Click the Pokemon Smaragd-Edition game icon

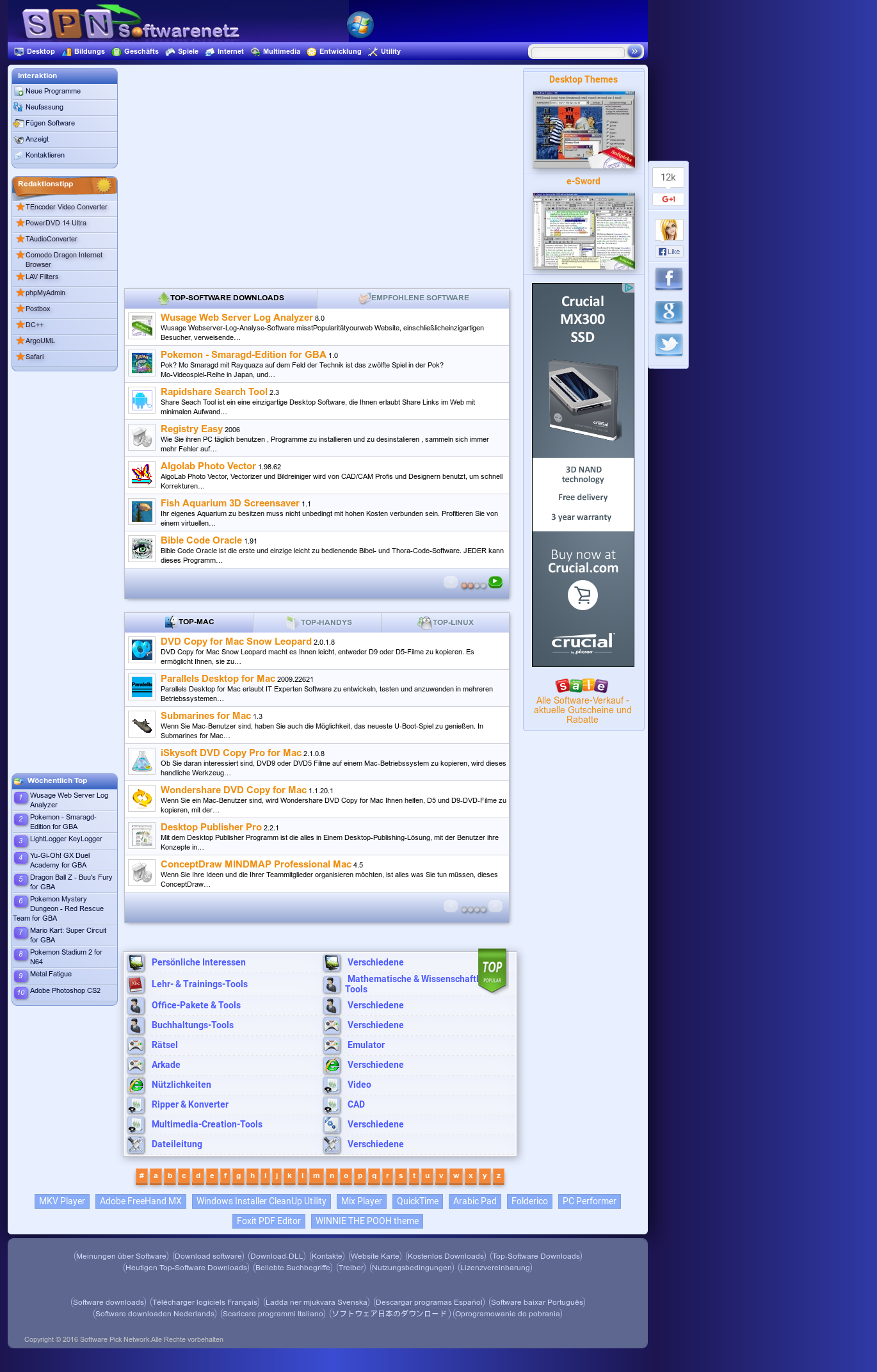click(x=141, y=364)
